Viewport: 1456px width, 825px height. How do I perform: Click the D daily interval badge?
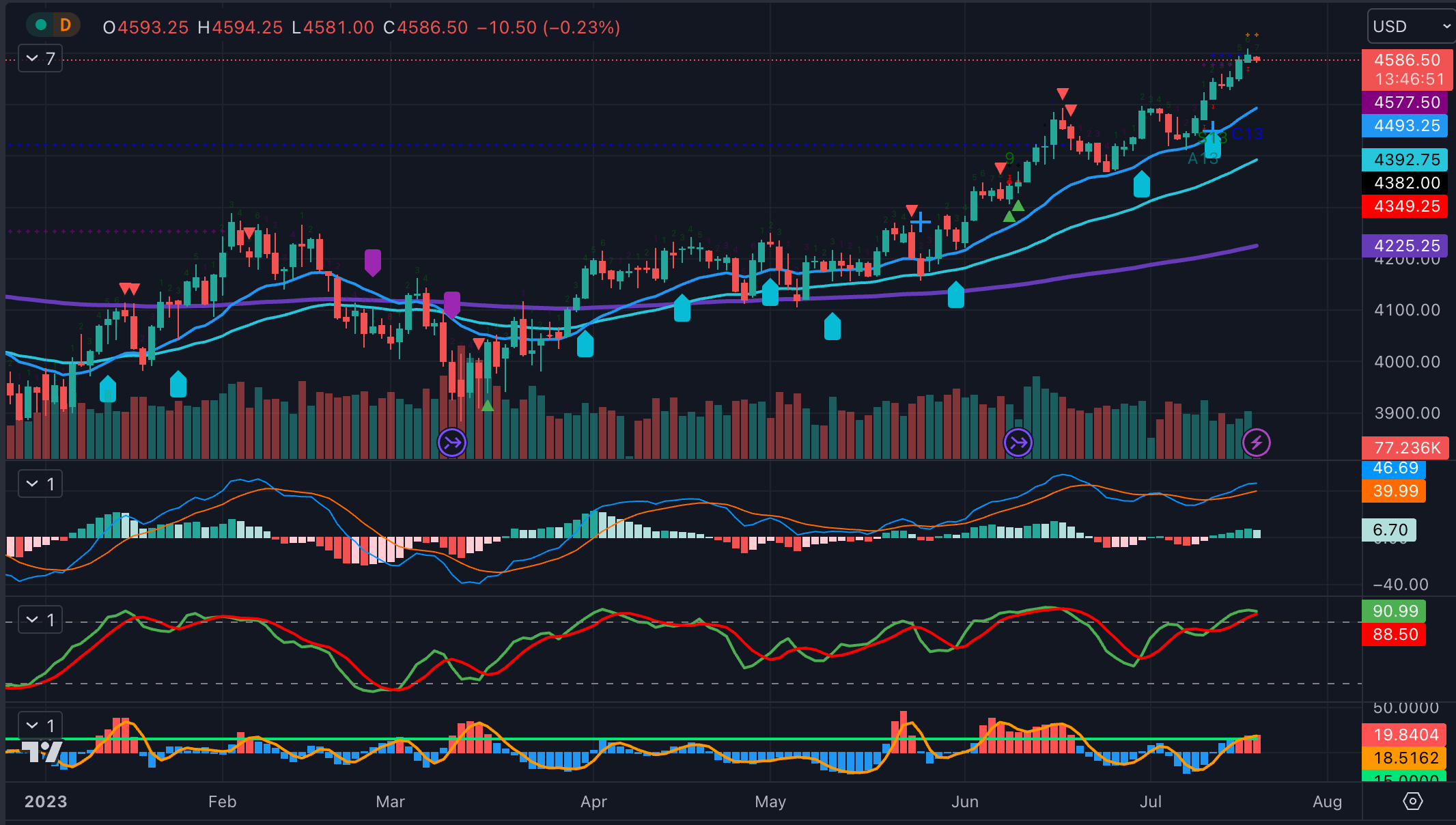[66, 25]
